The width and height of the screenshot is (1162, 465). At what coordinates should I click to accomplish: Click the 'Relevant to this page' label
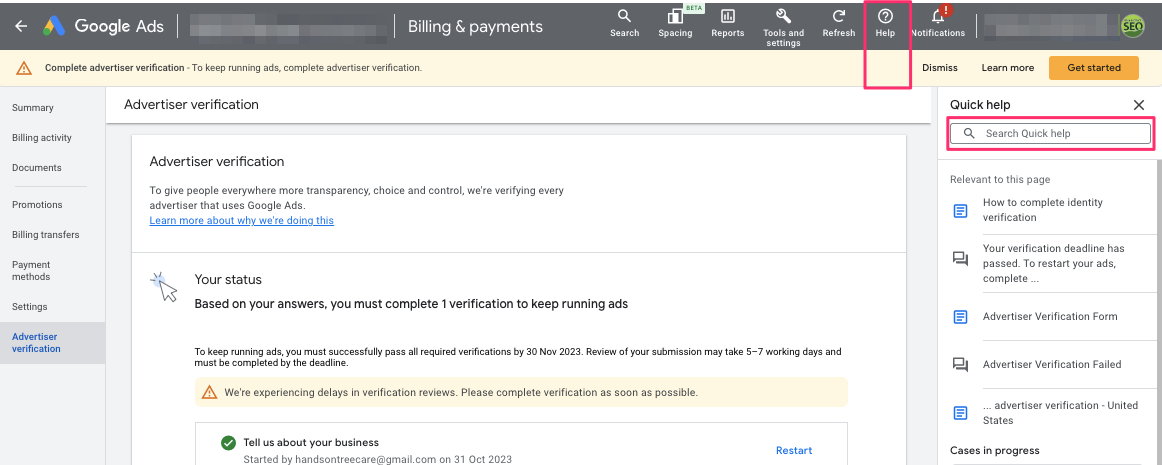coord(1000,179)
